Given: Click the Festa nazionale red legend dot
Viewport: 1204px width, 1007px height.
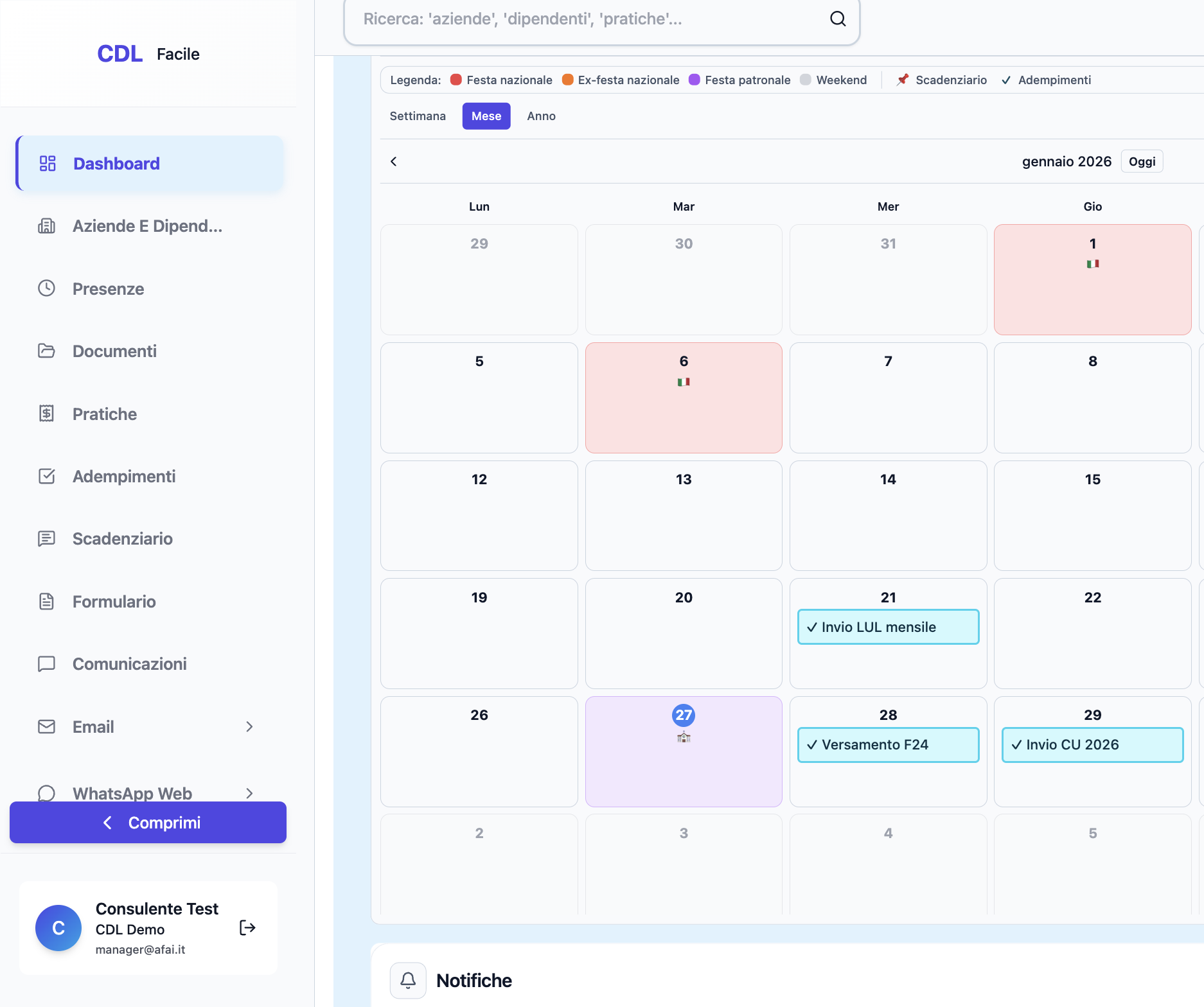Looking at the screenshot, I should point(456,80).
